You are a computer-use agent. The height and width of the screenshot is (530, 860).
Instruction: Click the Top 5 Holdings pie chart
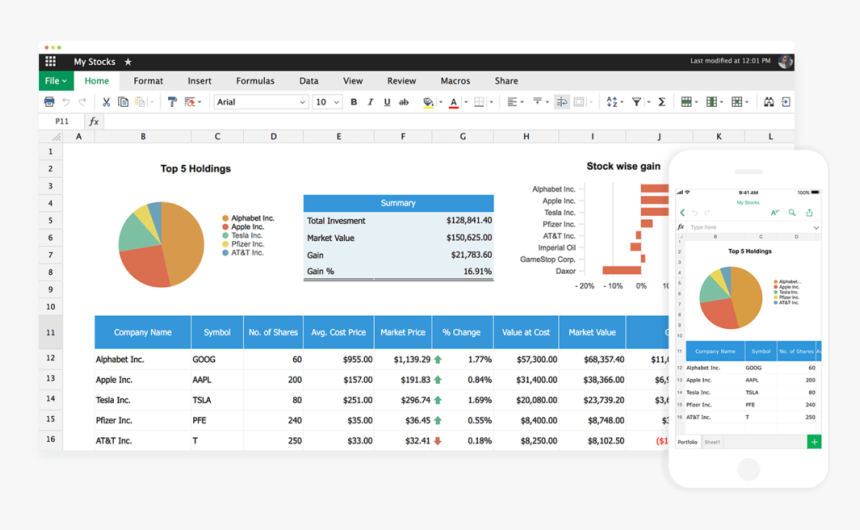click(161, 244)
